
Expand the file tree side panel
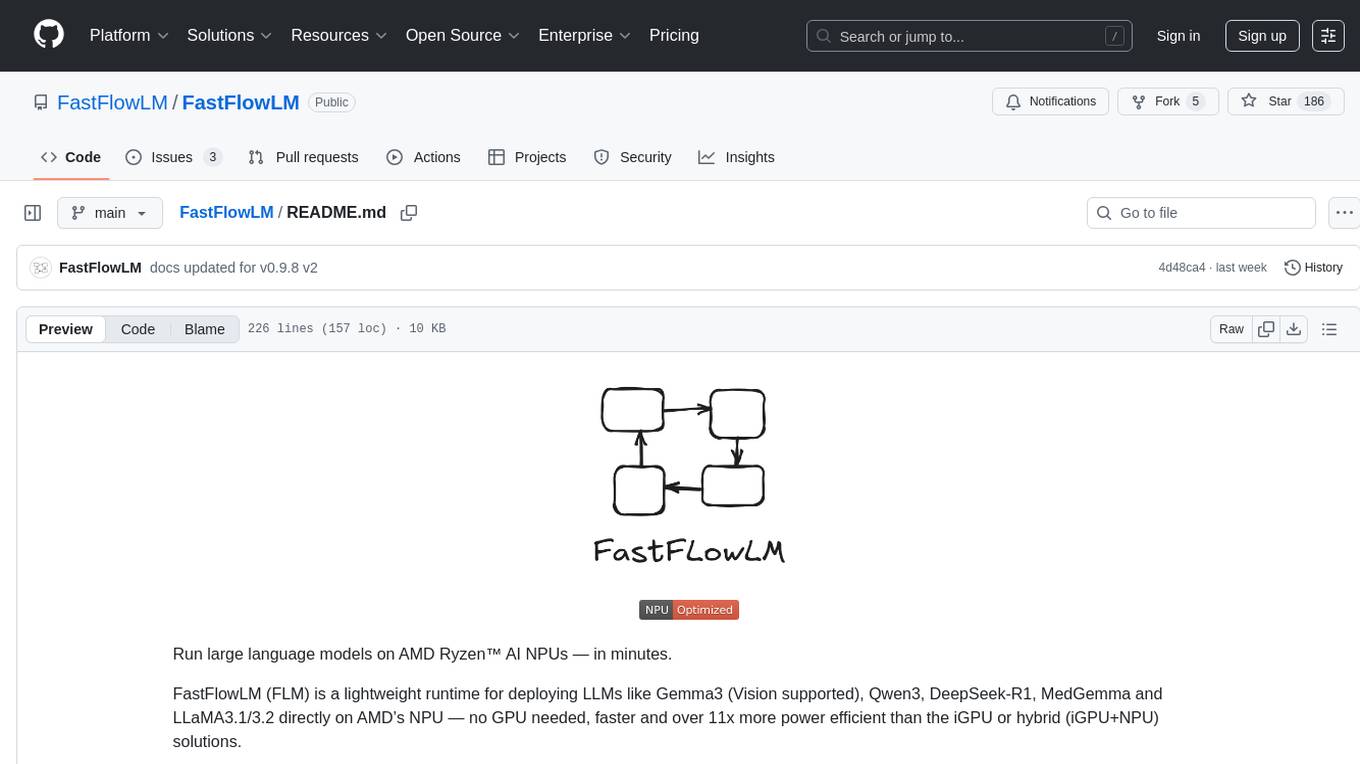point(33,213)
